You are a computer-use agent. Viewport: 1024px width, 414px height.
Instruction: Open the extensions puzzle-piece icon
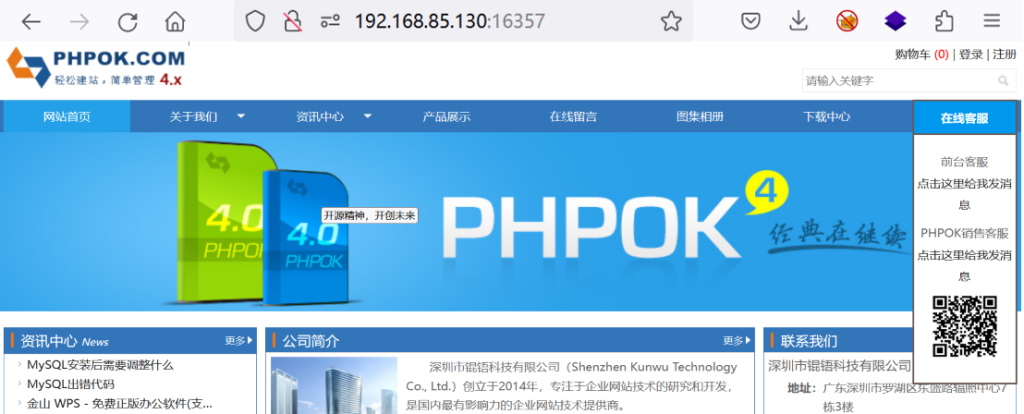tap(944, 22)
